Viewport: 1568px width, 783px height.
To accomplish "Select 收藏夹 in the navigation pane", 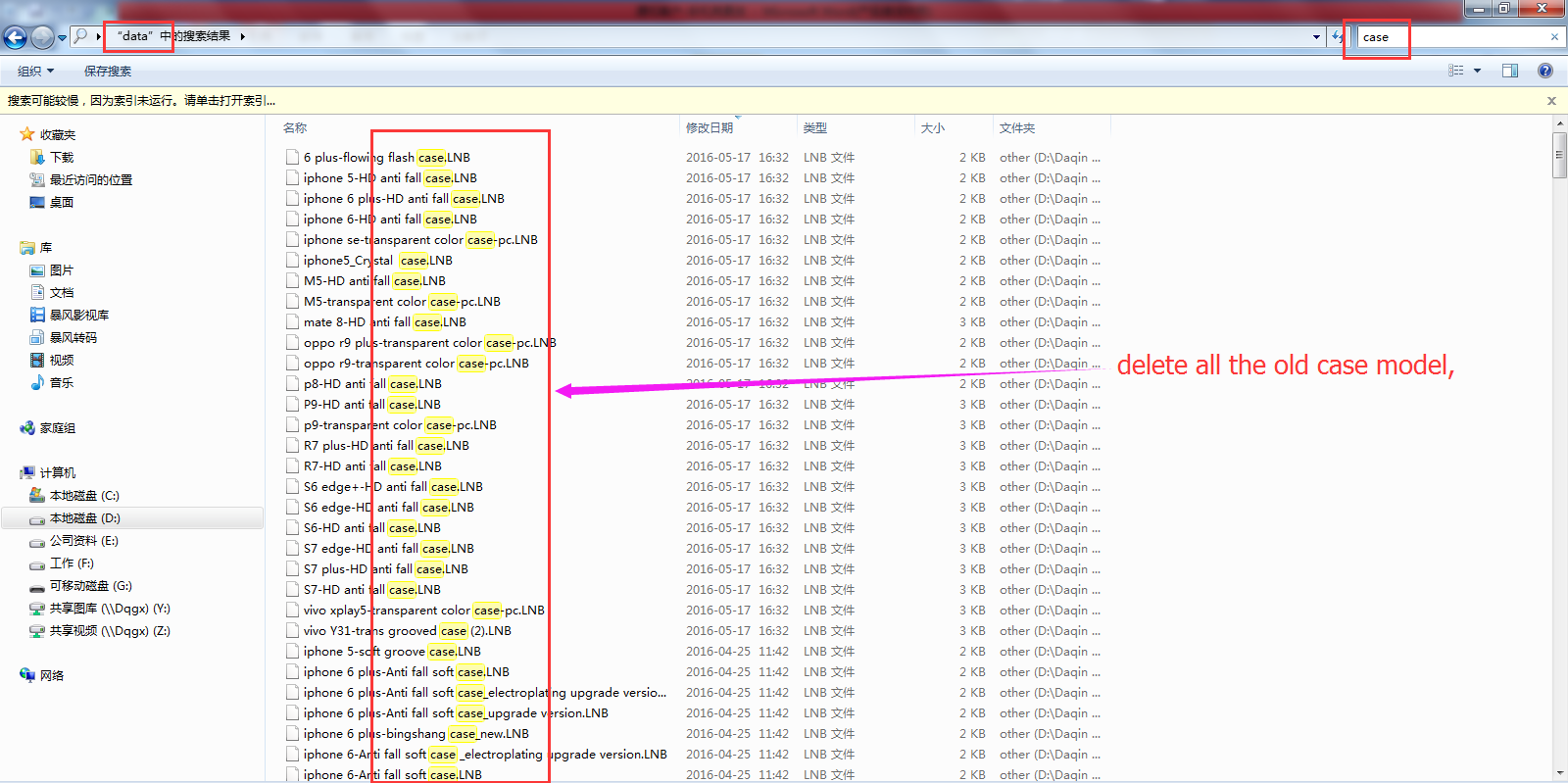I will click(58, 135).
